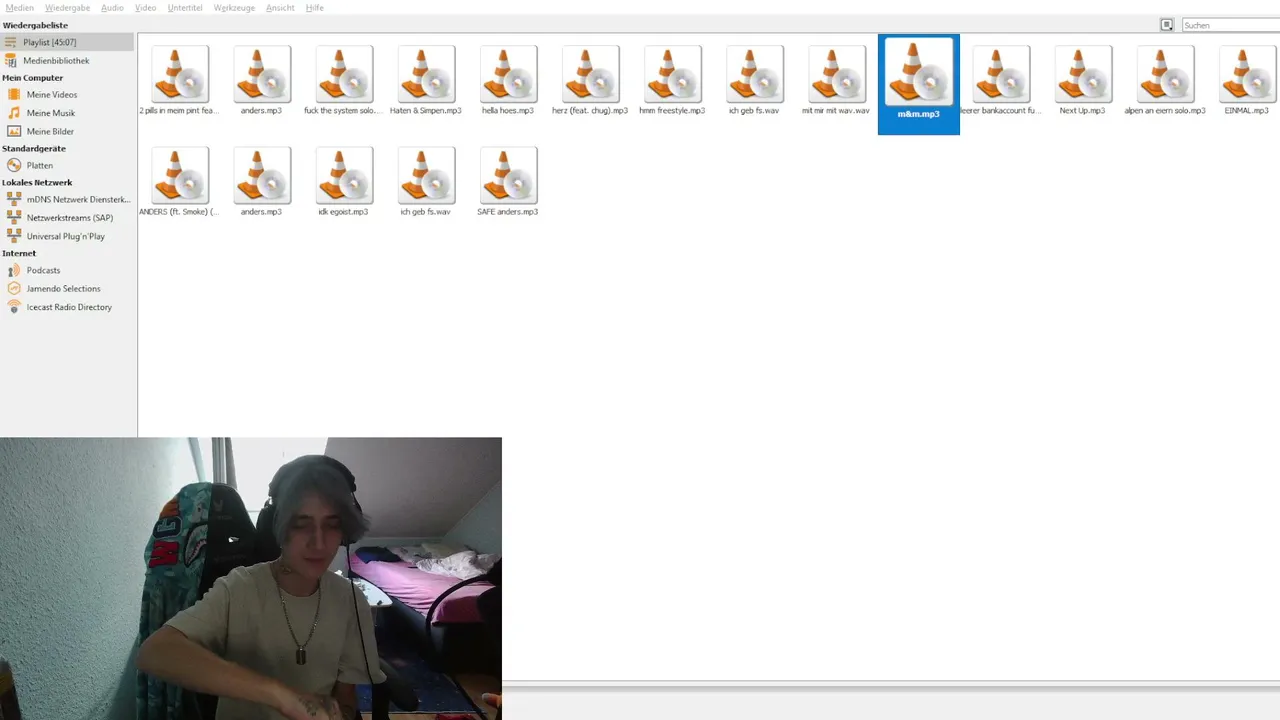This screenshot has height=720, width=1280.
Task: Open Podcasts under Internet
Action: click(x=67, y=271)
